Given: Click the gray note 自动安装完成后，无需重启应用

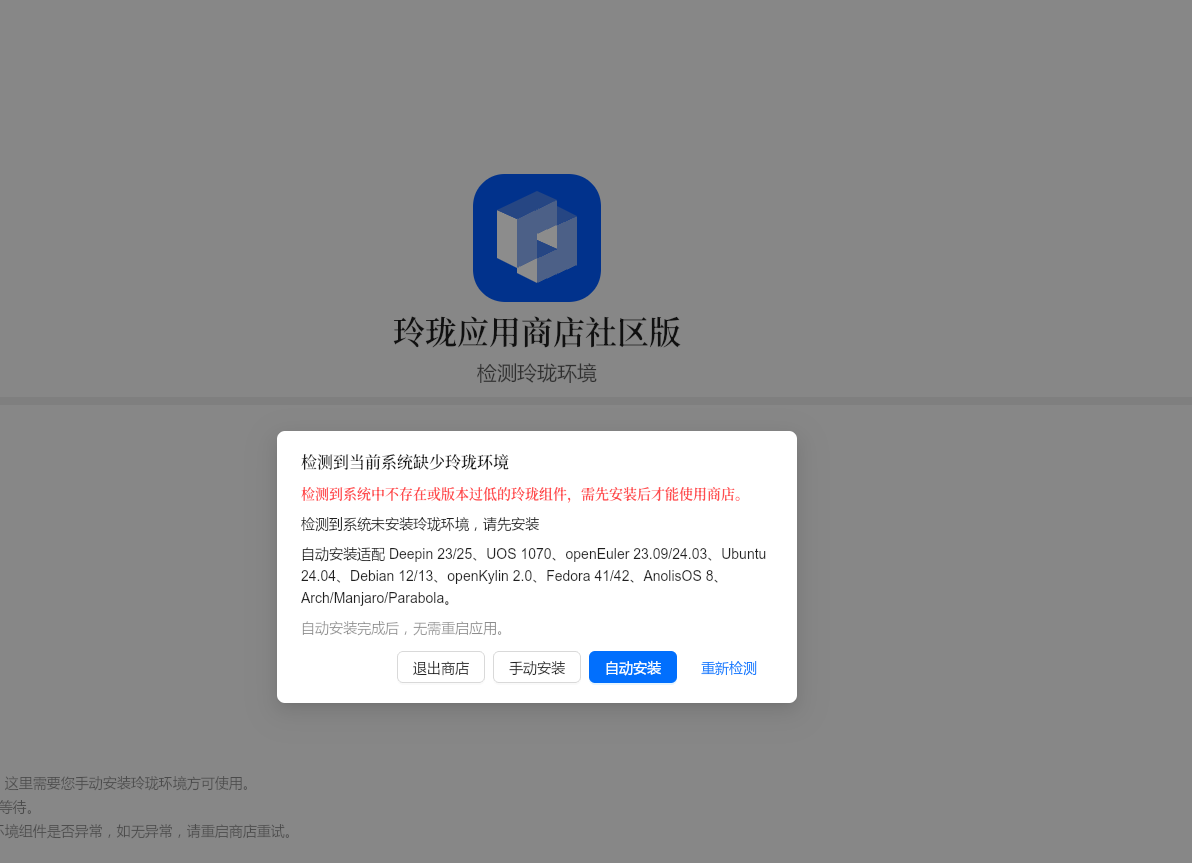Looking at the screenshot, I should [404, 629].
